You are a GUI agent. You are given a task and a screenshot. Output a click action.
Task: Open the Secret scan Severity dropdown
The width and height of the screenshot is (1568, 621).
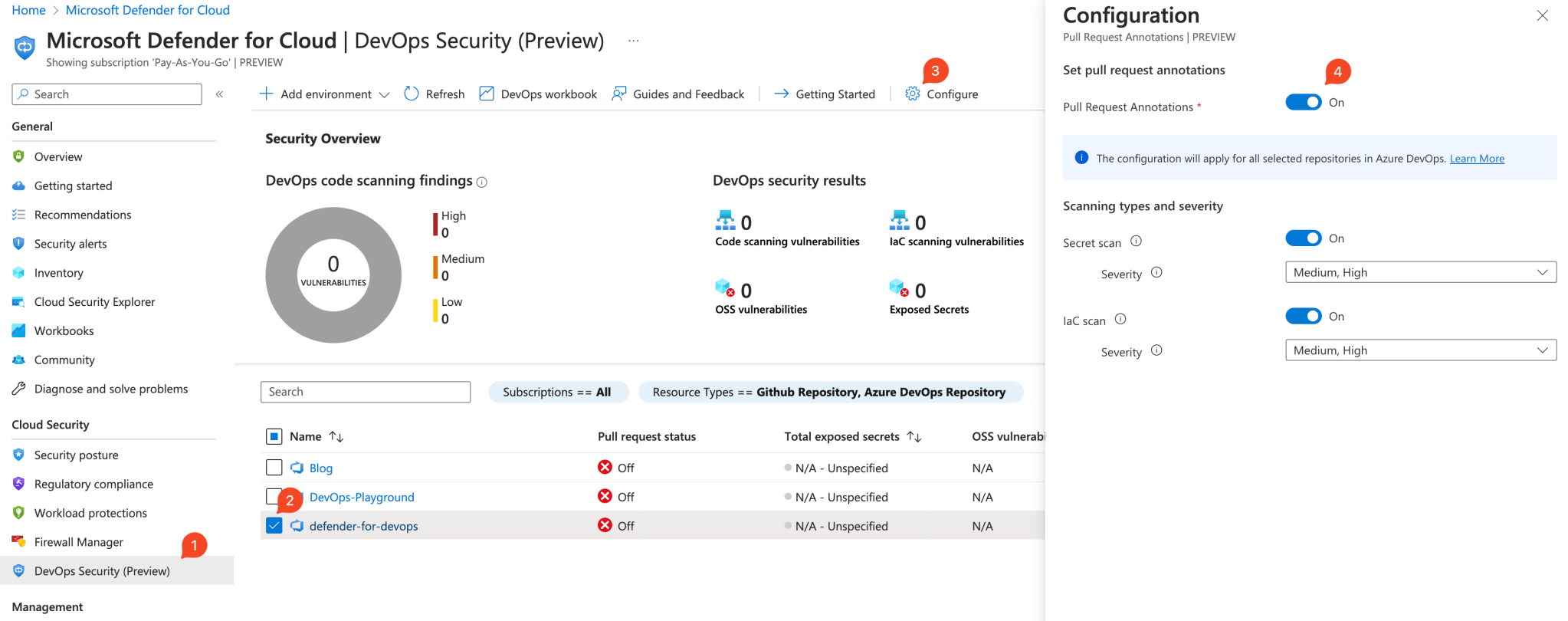(x=1421, y=272)
